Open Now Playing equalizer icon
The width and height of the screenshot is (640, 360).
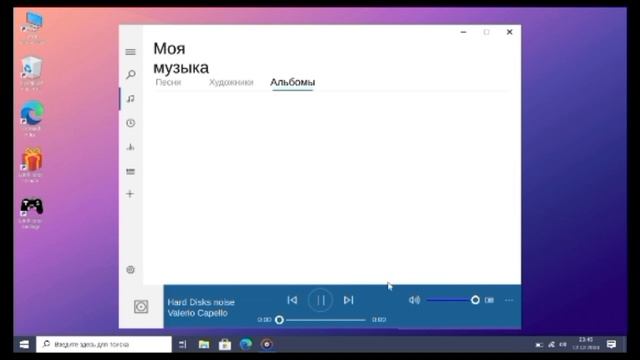coord(131,147)
